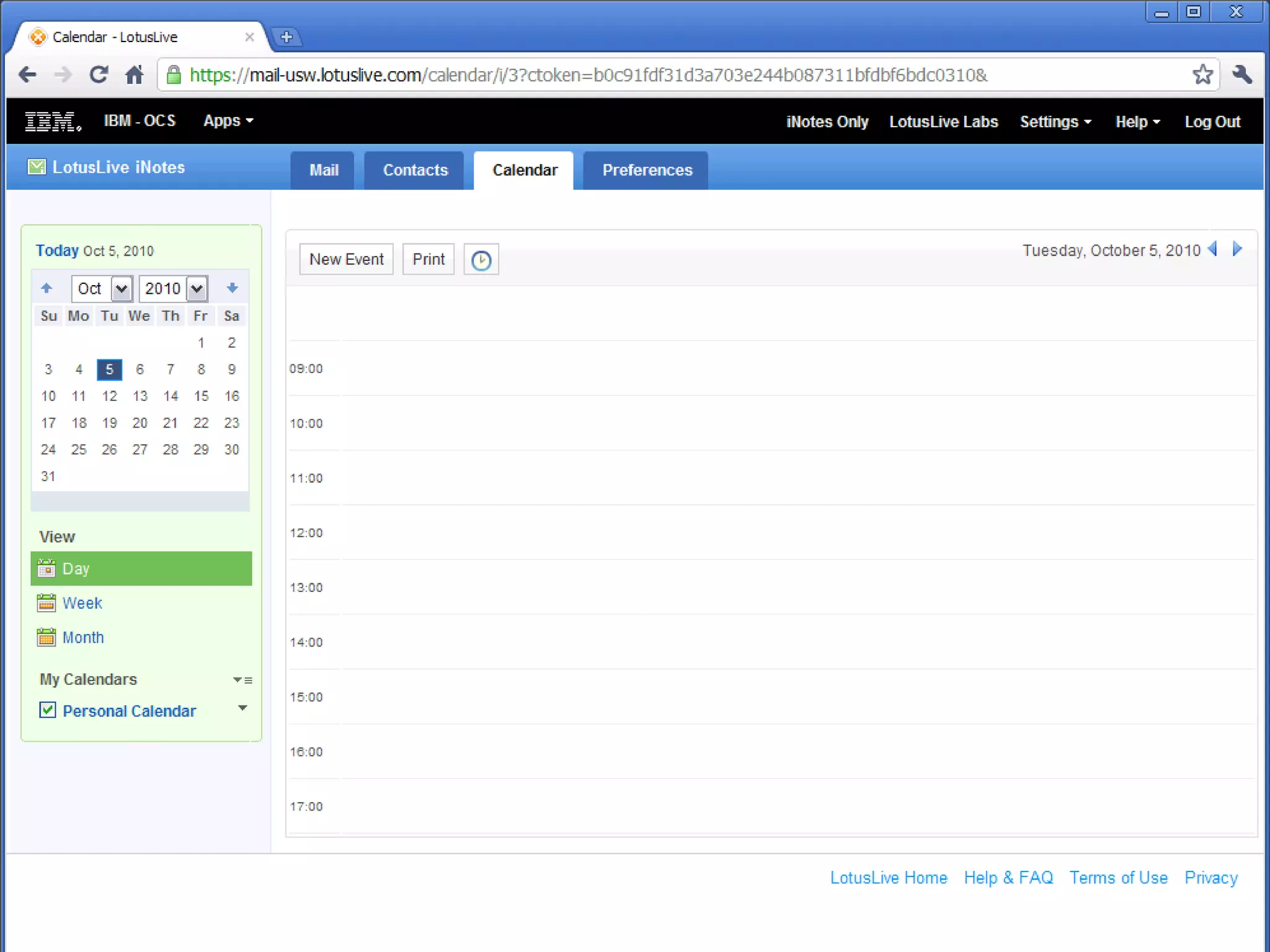Reload the page
Viewport: 1270px width, 952px height.
click(99, 75)
